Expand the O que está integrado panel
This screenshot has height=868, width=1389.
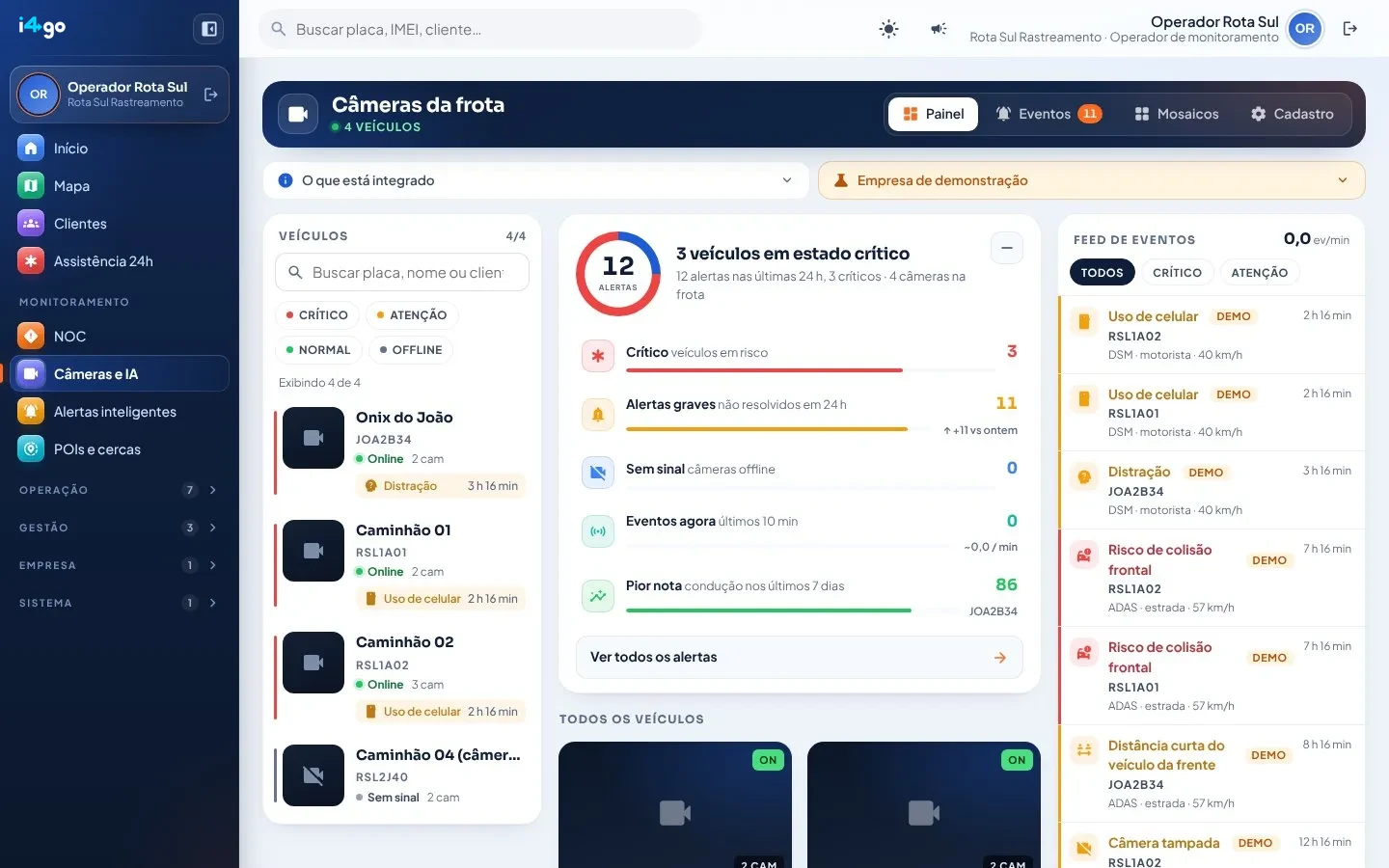click(x=536, y=180)
